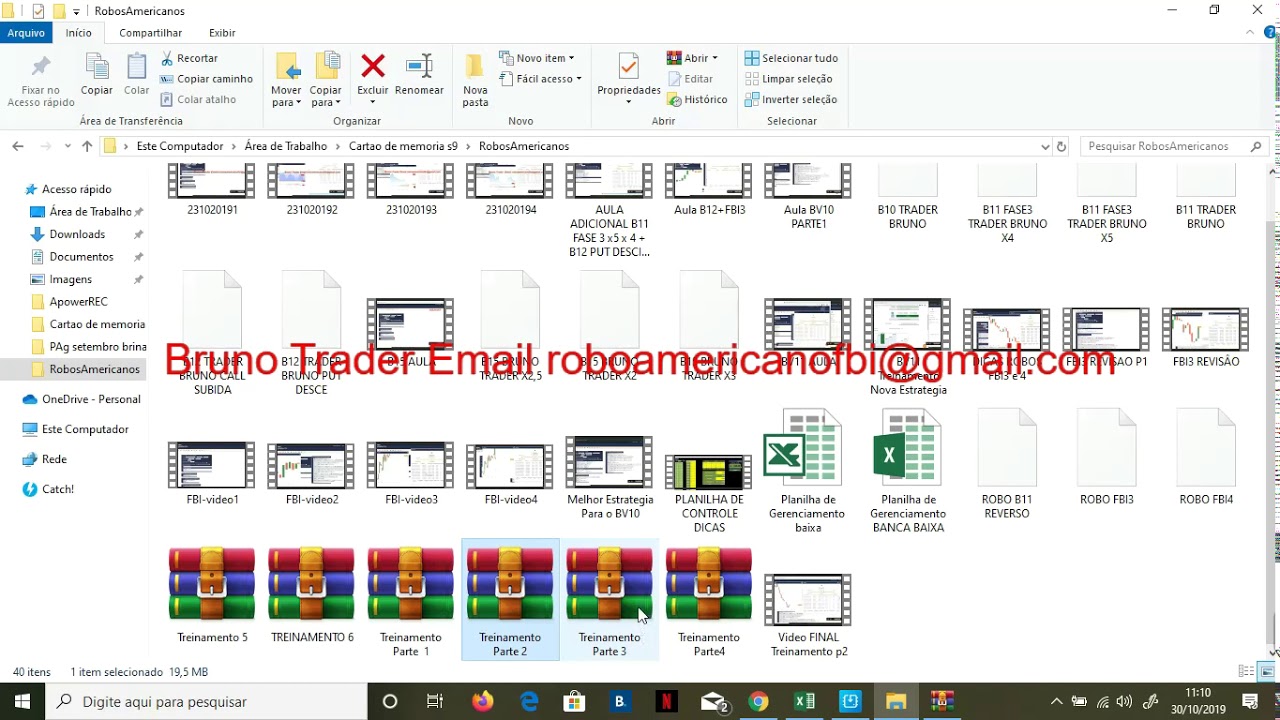Click Cartao de memoria s9 breadcrumb
Image resolution: width=1280 pixels, height=720 pixels.
click(403, 146)
